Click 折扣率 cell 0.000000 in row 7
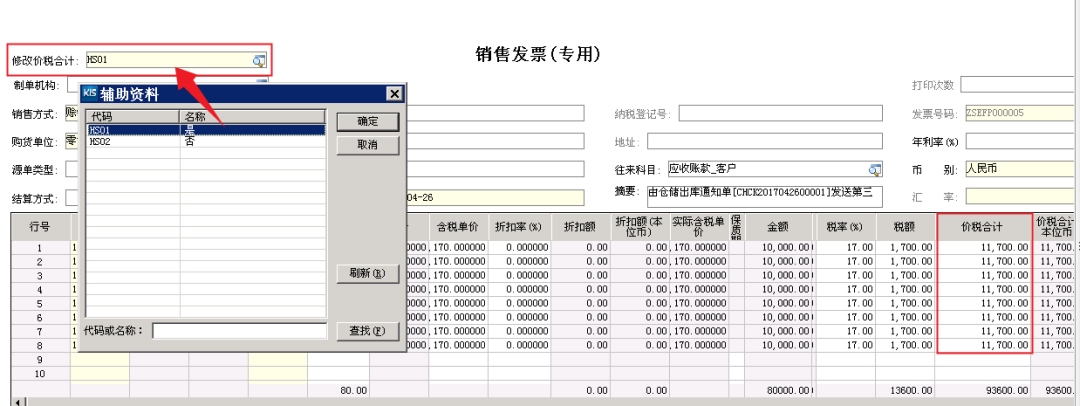This screenshot has height=406, width=1080. pos(519,331)
